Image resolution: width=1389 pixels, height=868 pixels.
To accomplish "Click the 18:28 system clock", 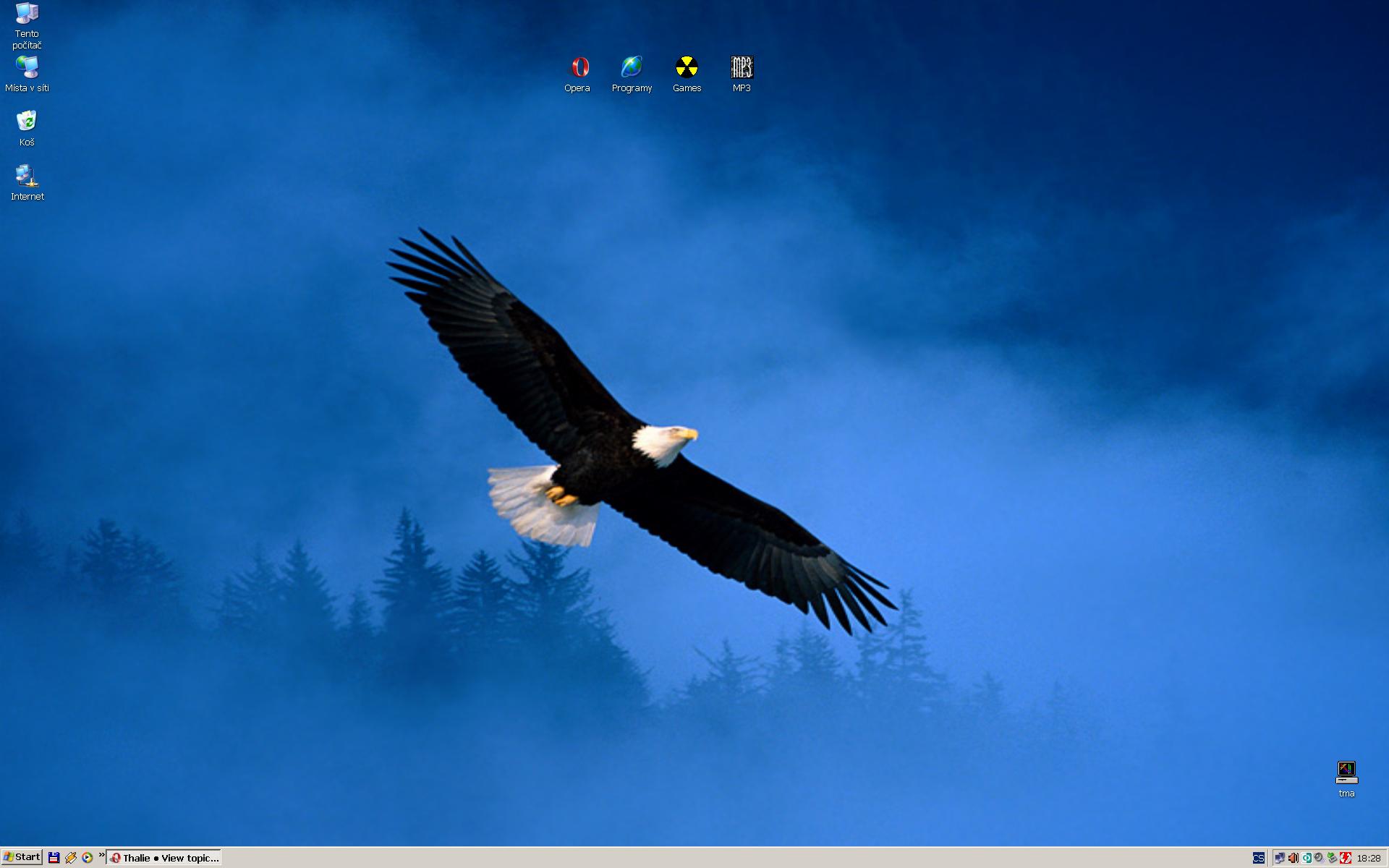I will 1369,859.
